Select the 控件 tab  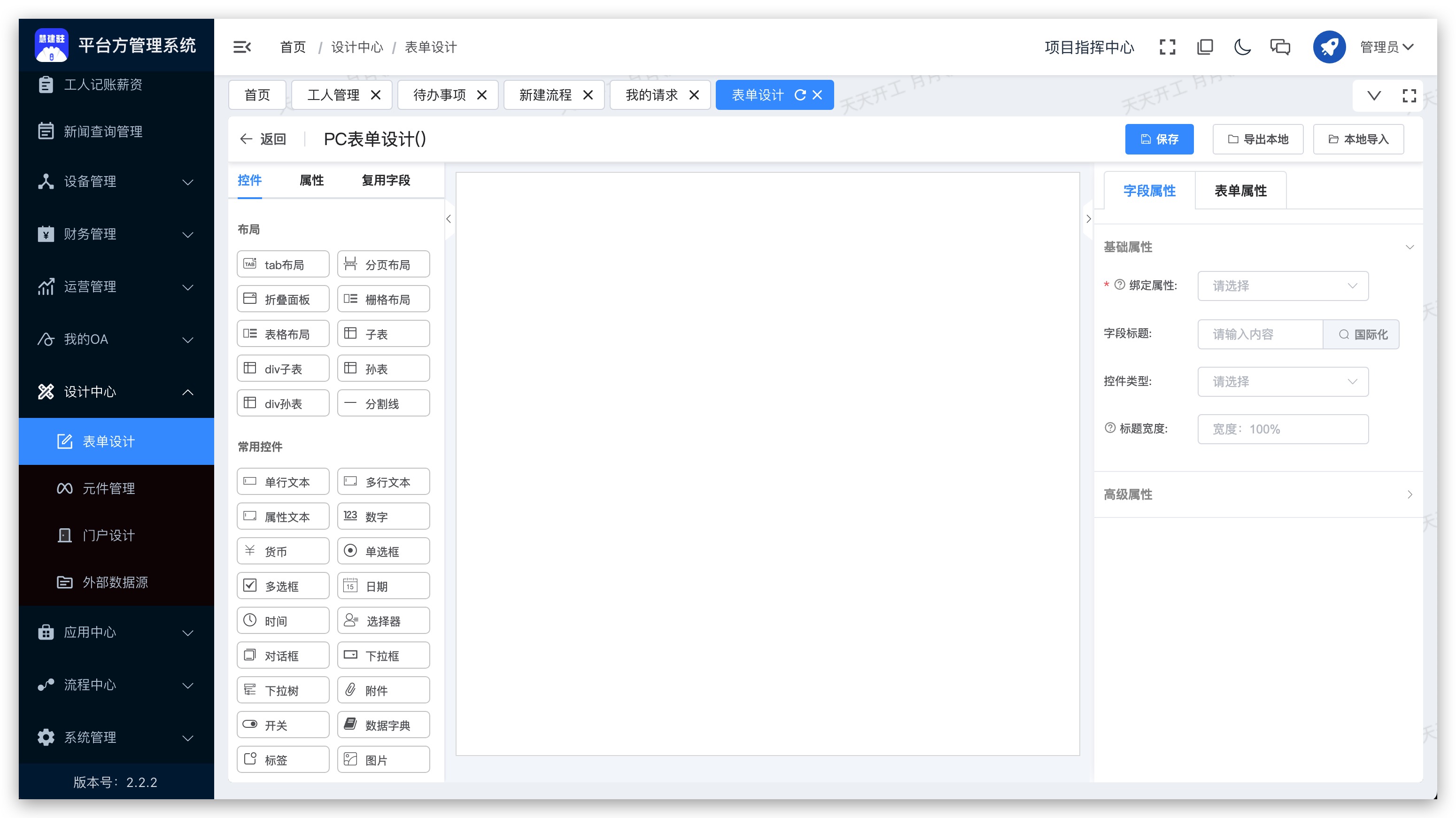coord(249,180)
